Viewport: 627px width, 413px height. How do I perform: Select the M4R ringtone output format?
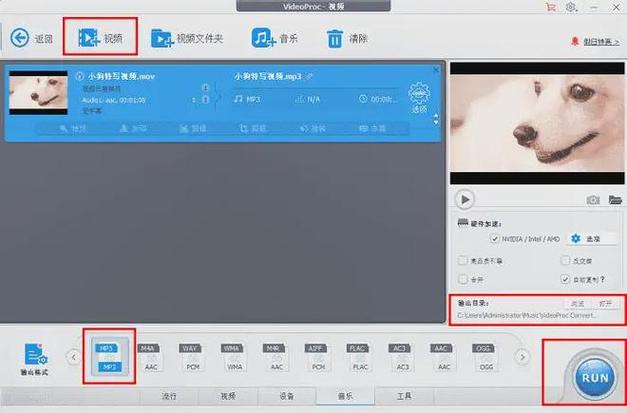[276, 357]
